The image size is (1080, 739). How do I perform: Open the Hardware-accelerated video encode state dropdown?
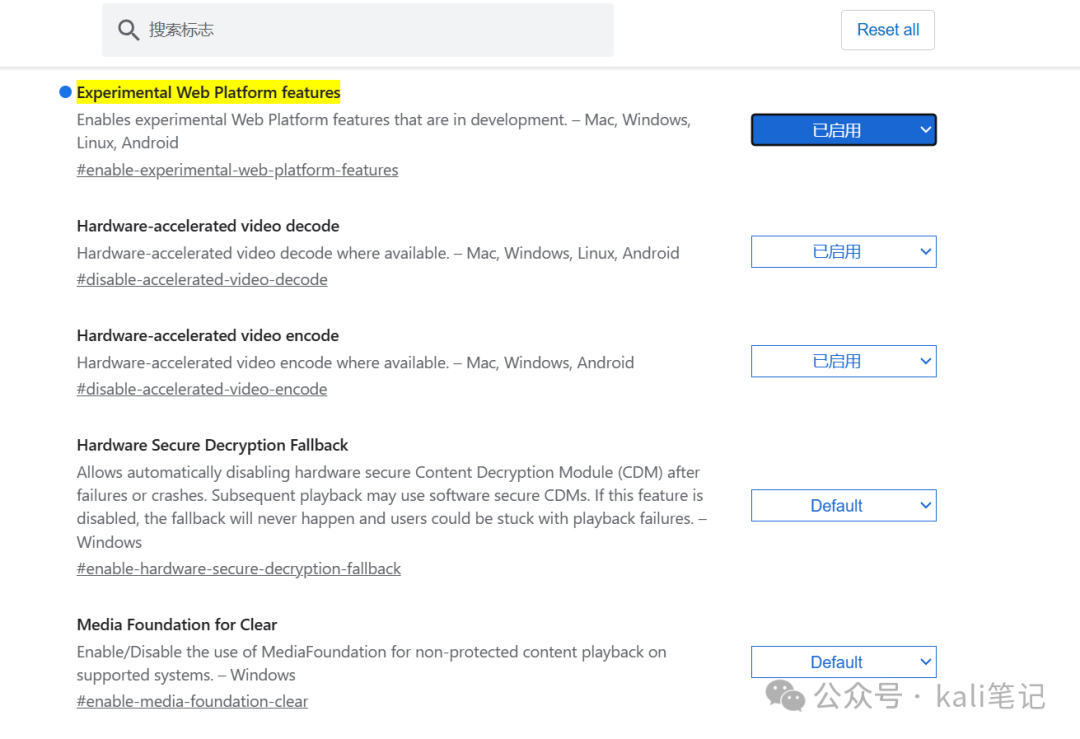(x=843, y=361)
